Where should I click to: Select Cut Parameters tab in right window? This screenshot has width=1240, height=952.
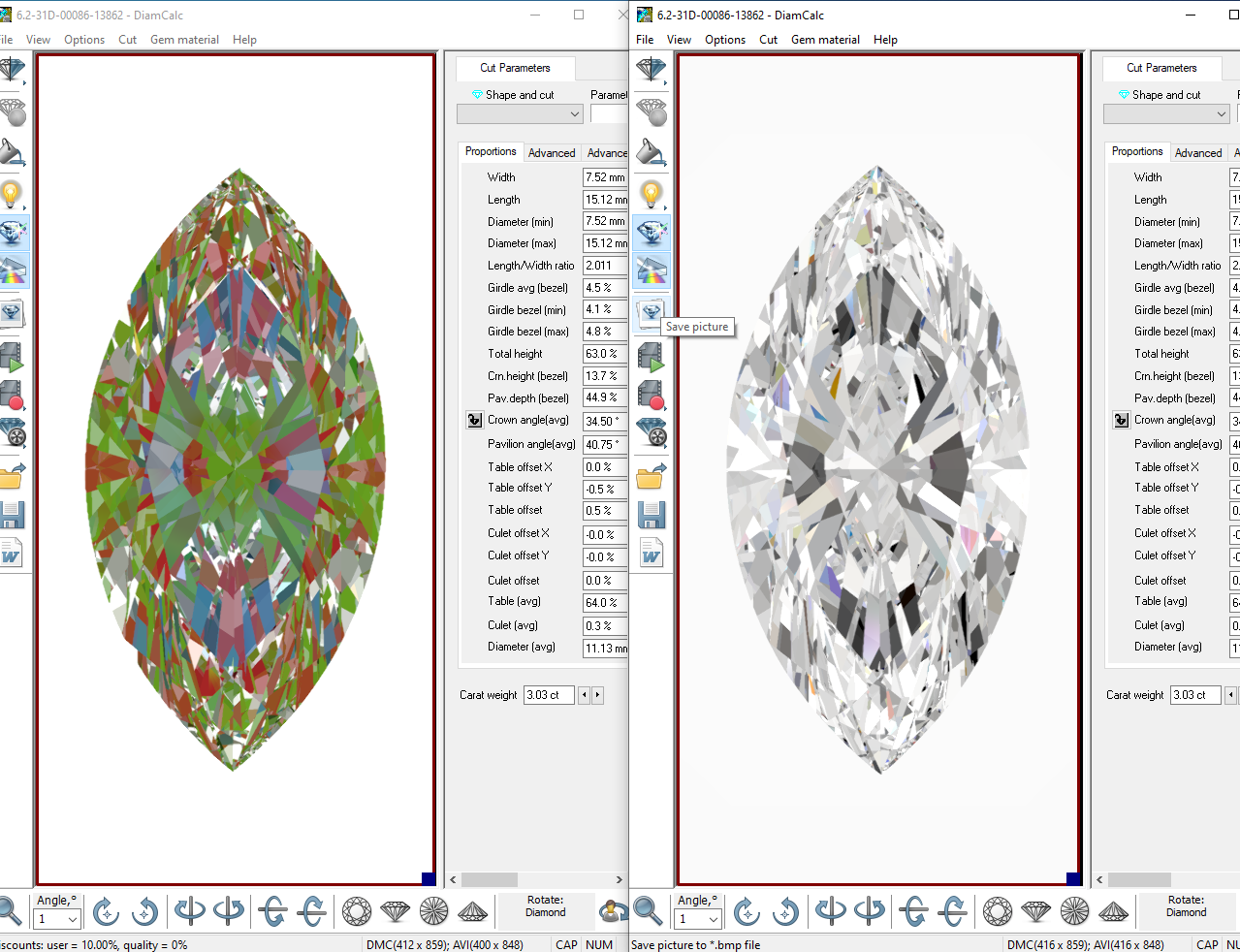click(x=1161, y=68)
